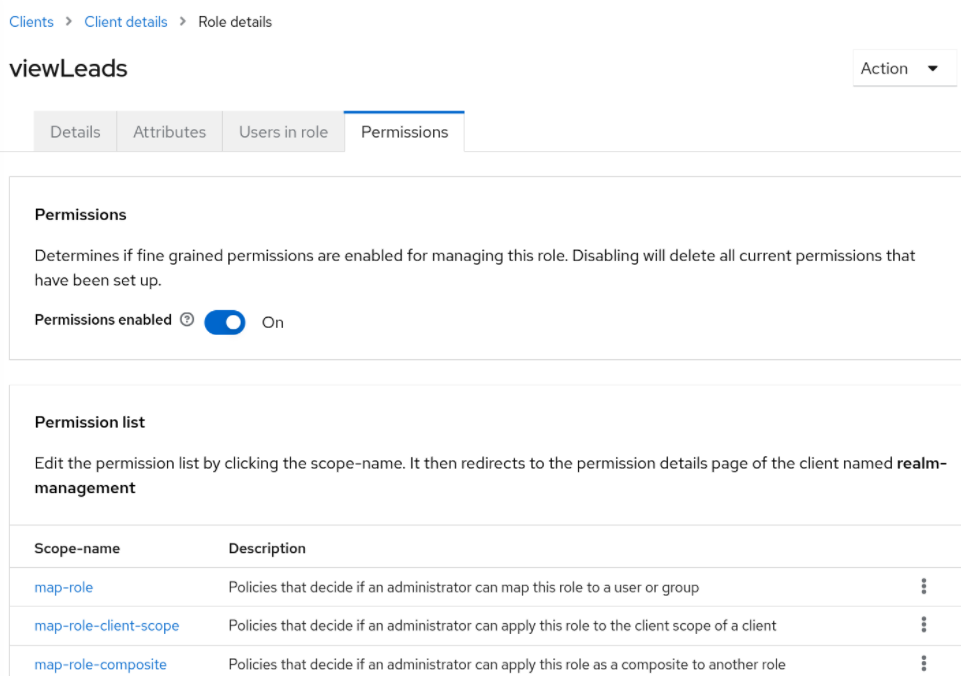Open the Users in role tab
The image size is (961, 676).
click(283, 131)
